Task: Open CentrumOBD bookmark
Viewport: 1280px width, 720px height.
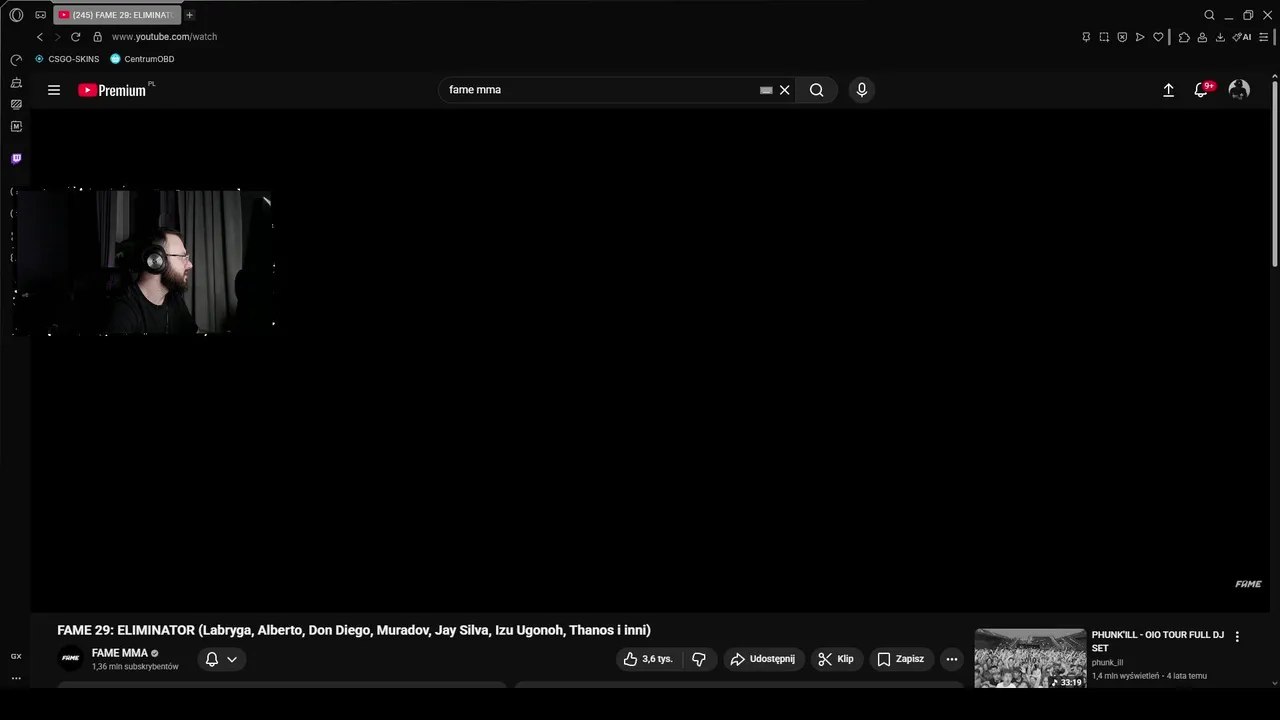Action: [142, 59]
